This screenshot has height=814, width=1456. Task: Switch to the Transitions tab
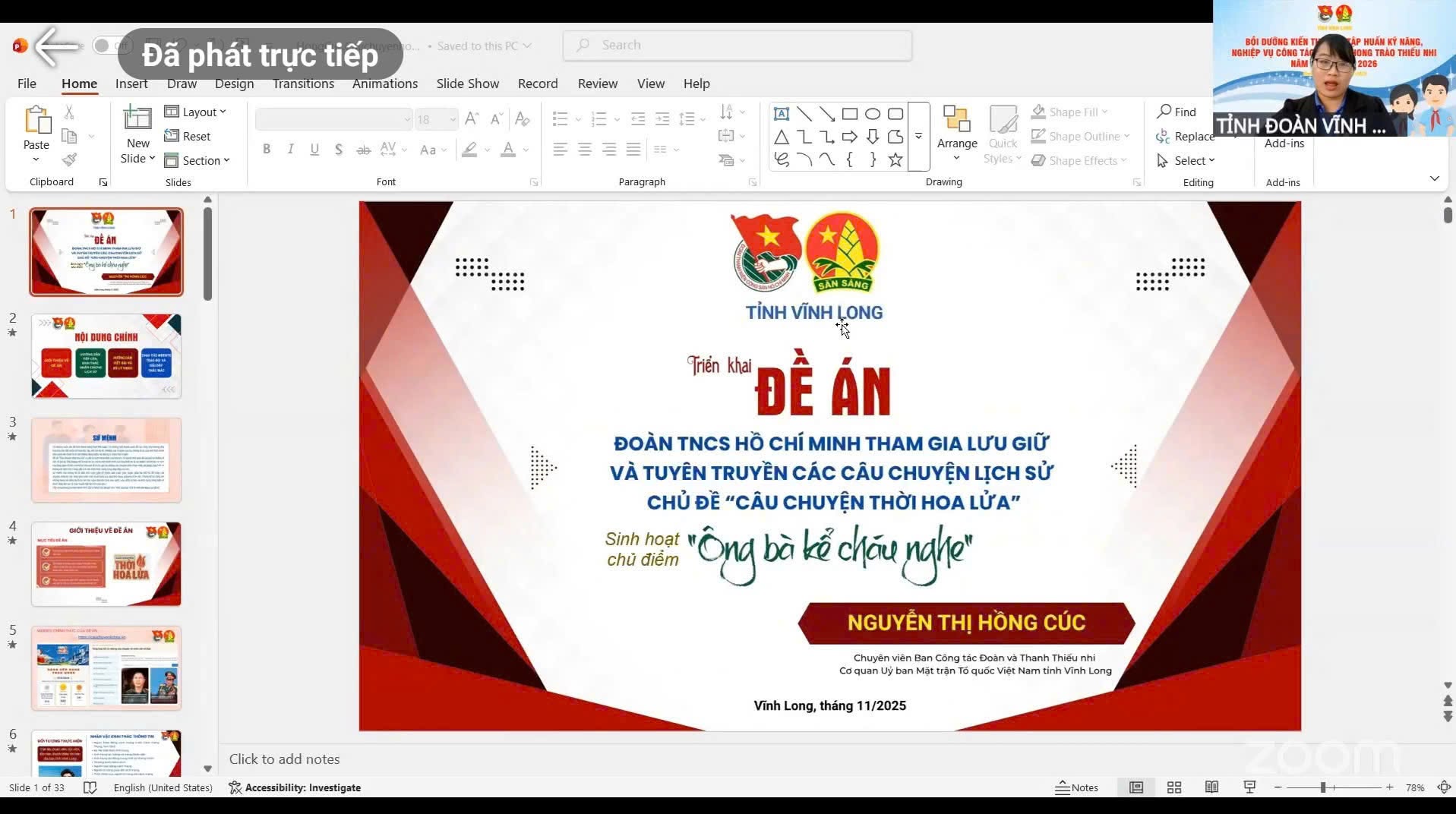pyautogui.click(x=303, y=84)
